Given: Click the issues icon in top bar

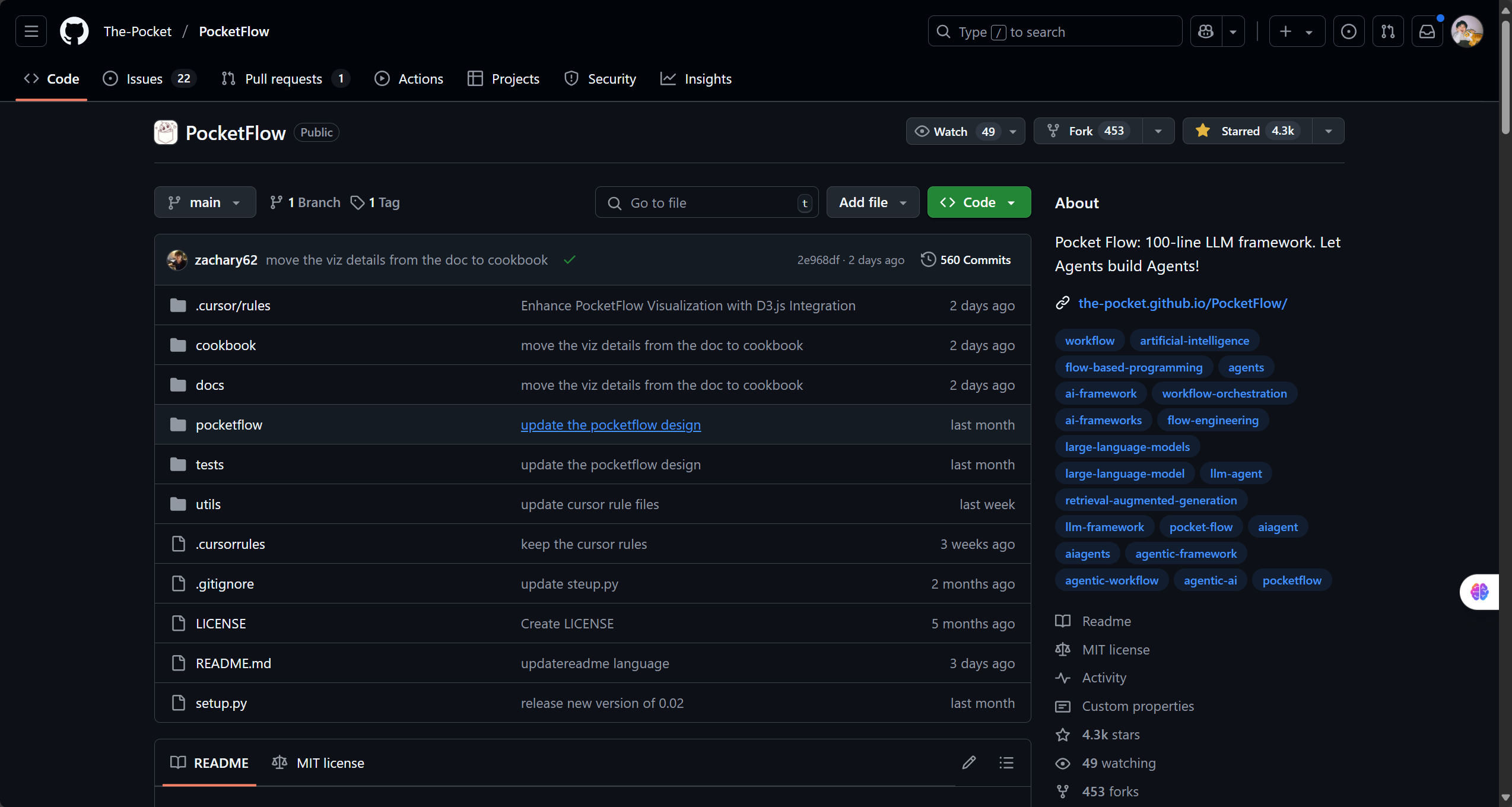Looking at the screenshot, I should point(1348,31).
